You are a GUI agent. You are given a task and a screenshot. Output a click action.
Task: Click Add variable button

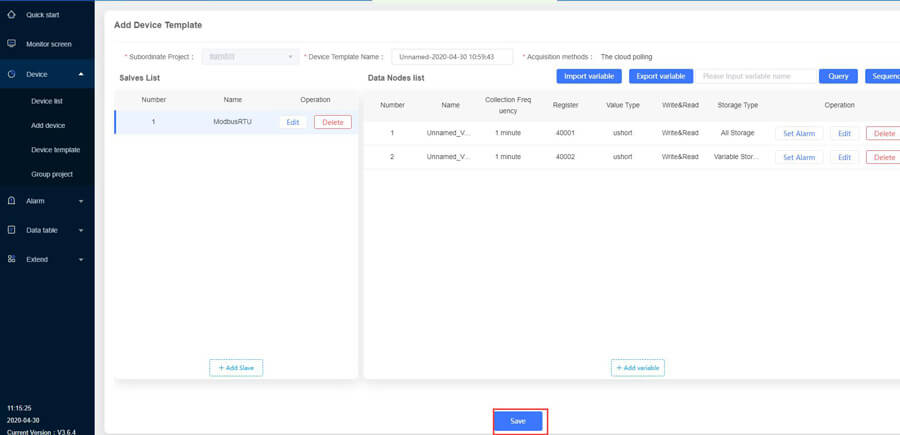click(x=638, y=368)
